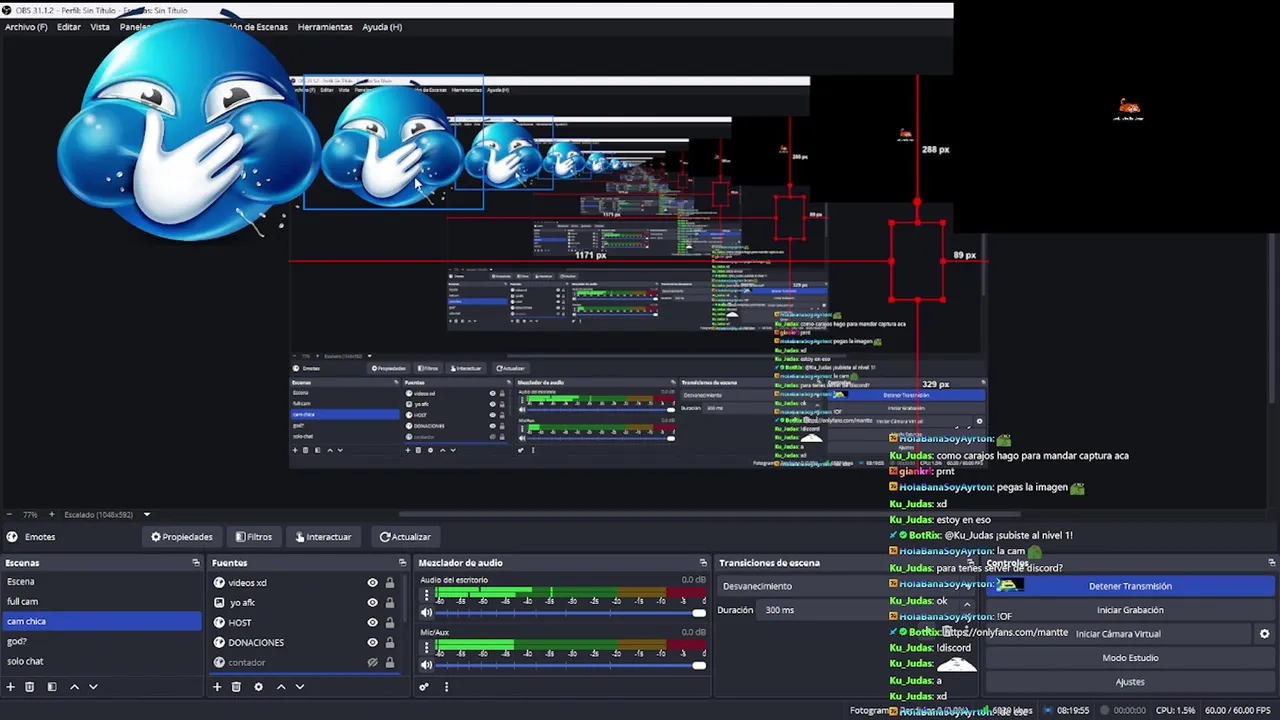The width and height of the screenshot is (1280, 720).
Task: Show the contador source with its crossed eye icon
Action: pos(372,663)
